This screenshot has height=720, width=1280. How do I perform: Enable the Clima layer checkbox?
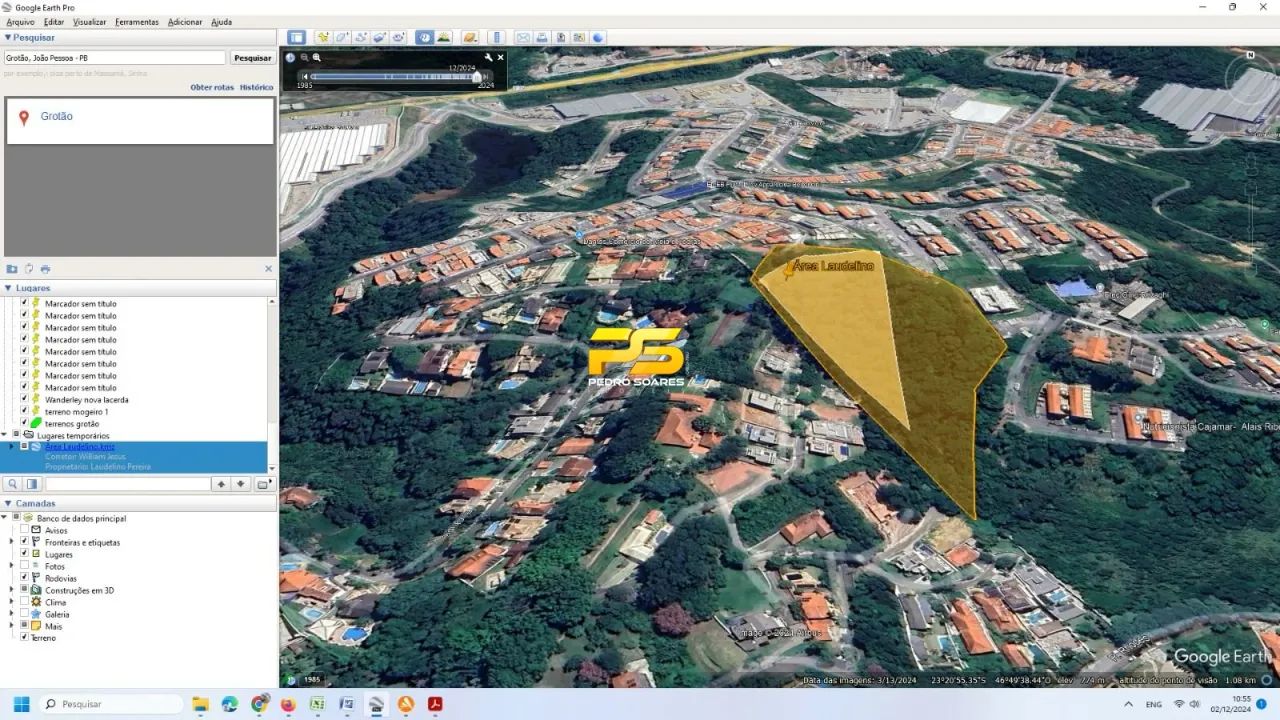tap(24, 602)
